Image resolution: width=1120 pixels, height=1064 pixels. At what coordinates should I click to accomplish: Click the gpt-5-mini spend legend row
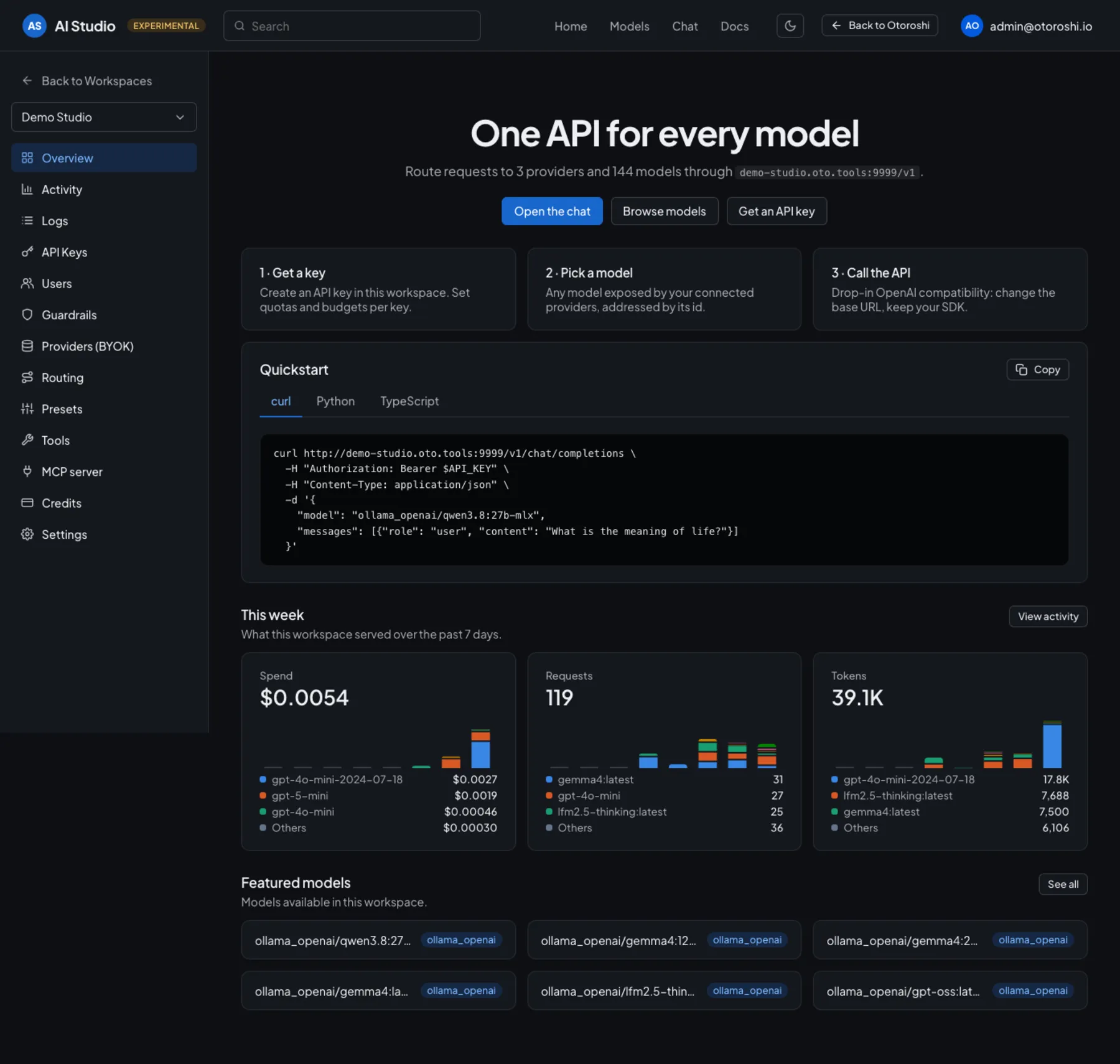[378, 795]
